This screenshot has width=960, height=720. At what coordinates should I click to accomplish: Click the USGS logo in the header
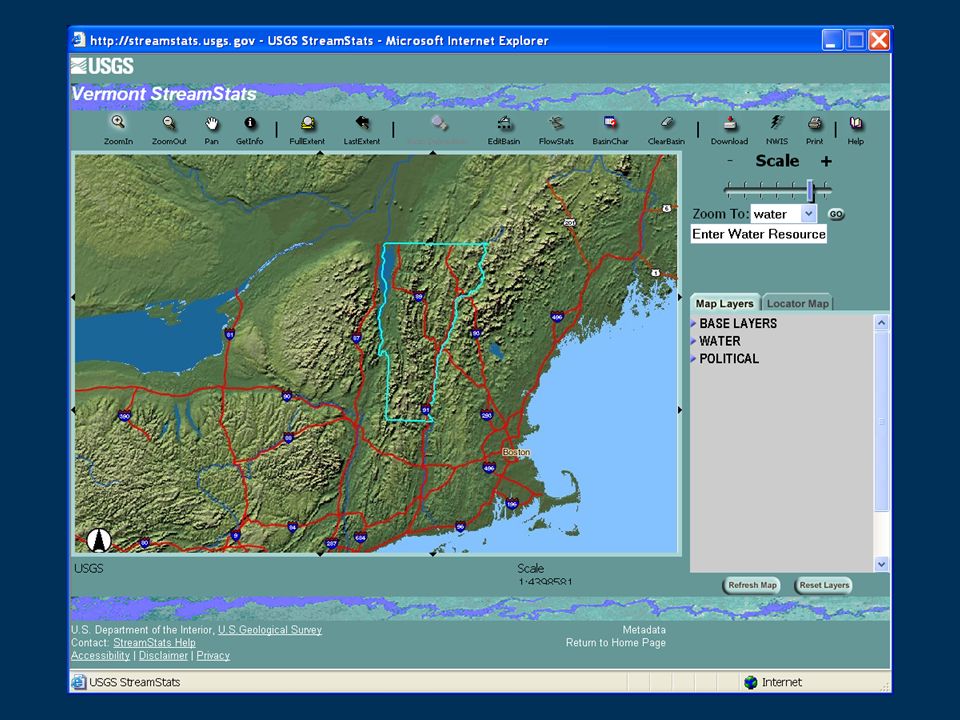pyautogui.click(x=102, y=66)
